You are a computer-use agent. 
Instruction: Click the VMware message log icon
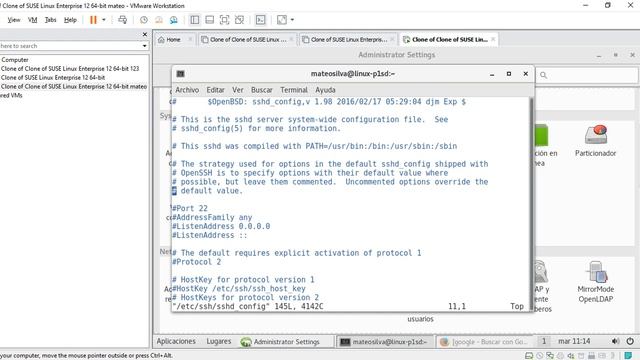pyautogui.click(x=629, y=356)
